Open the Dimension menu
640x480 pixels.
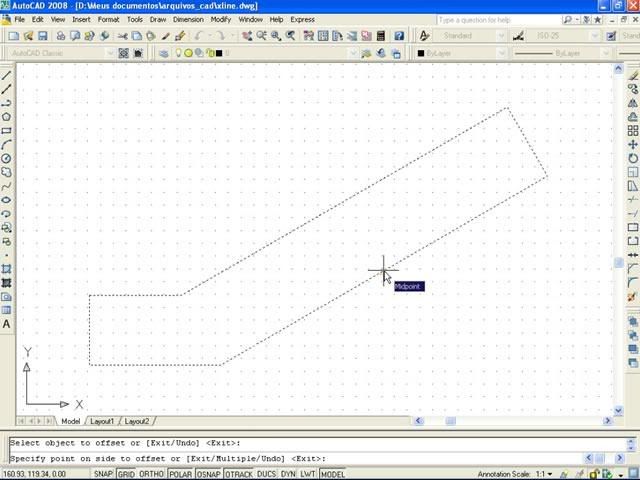pos(188,19)
